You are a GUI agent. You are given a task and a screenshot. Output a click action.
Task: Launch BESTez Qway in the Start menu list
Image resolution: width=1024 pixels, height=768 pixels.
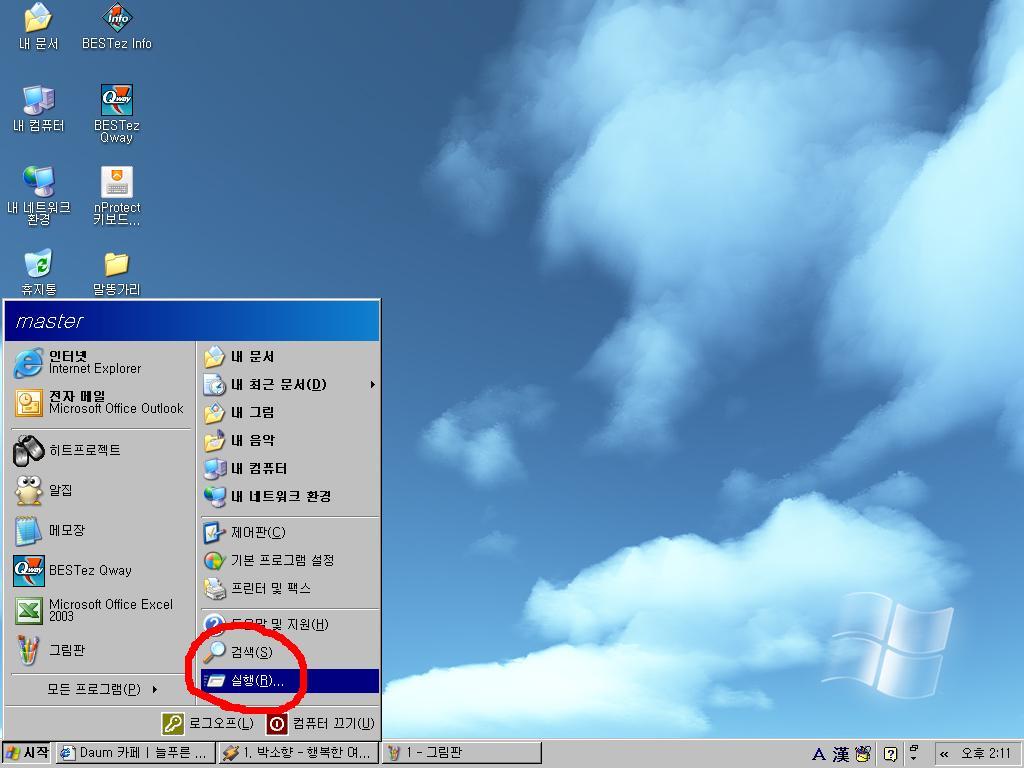(101, 570)
